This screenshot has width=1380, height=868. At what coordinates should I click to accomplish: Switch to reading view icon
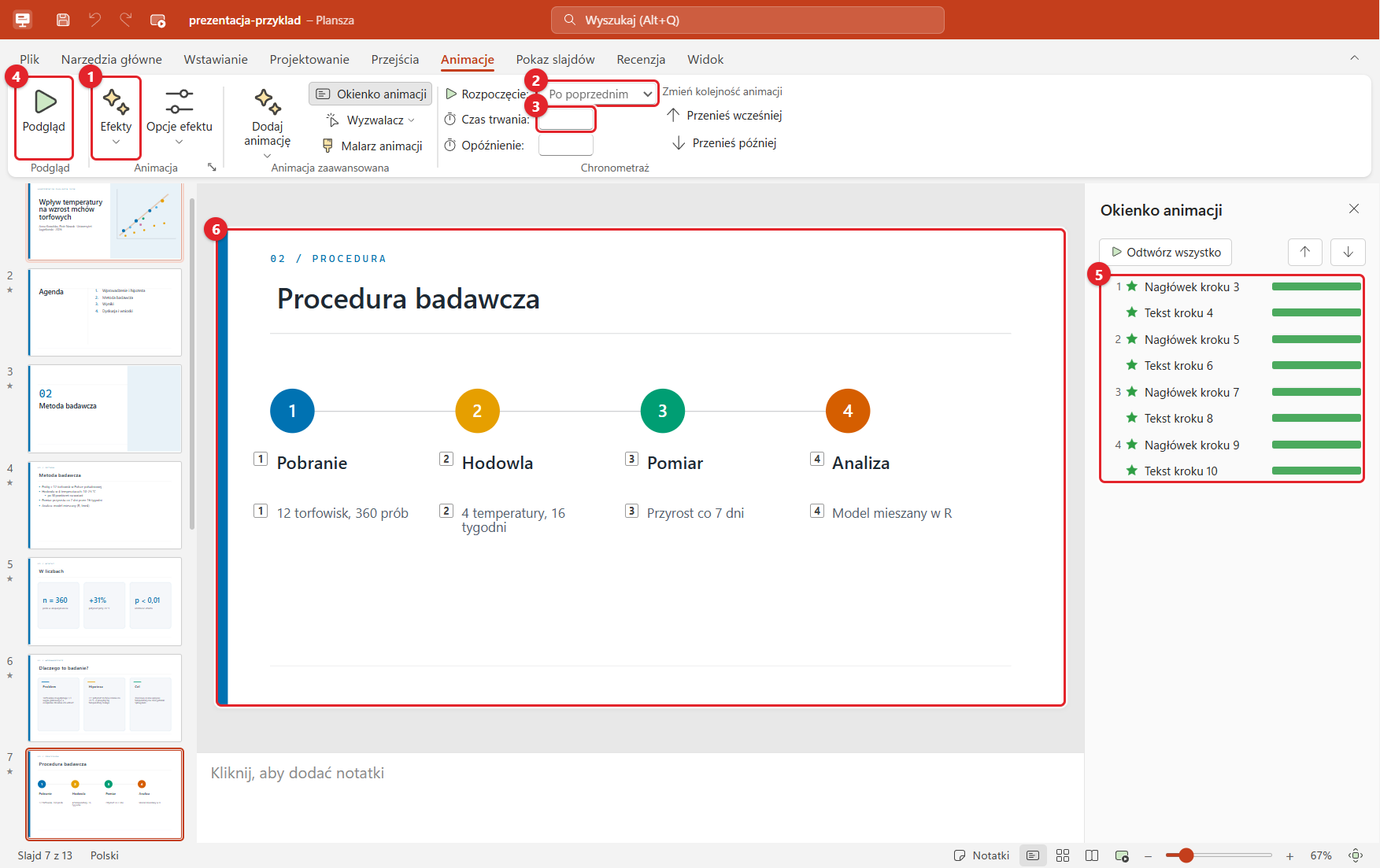(1092, 855)
